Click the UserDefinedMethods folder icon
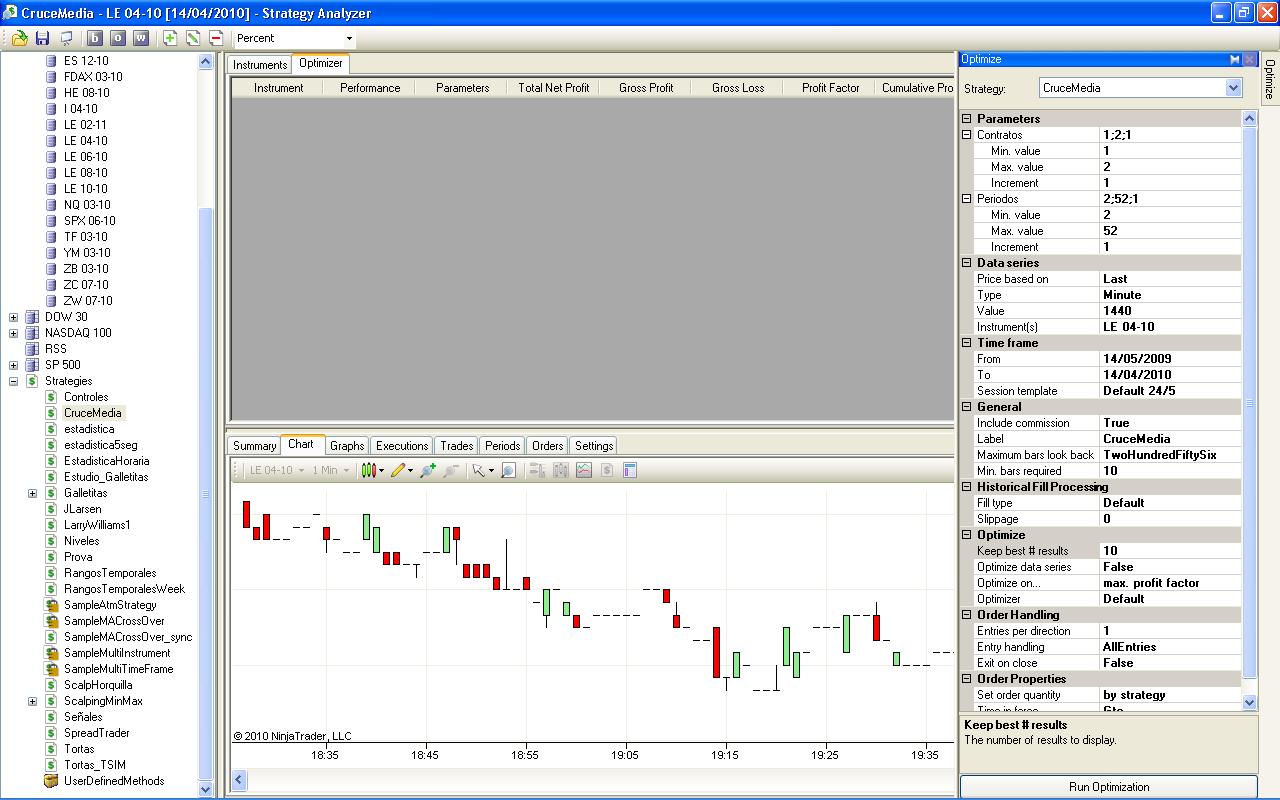Screen dimensions: 1280x800 (52, 781)
